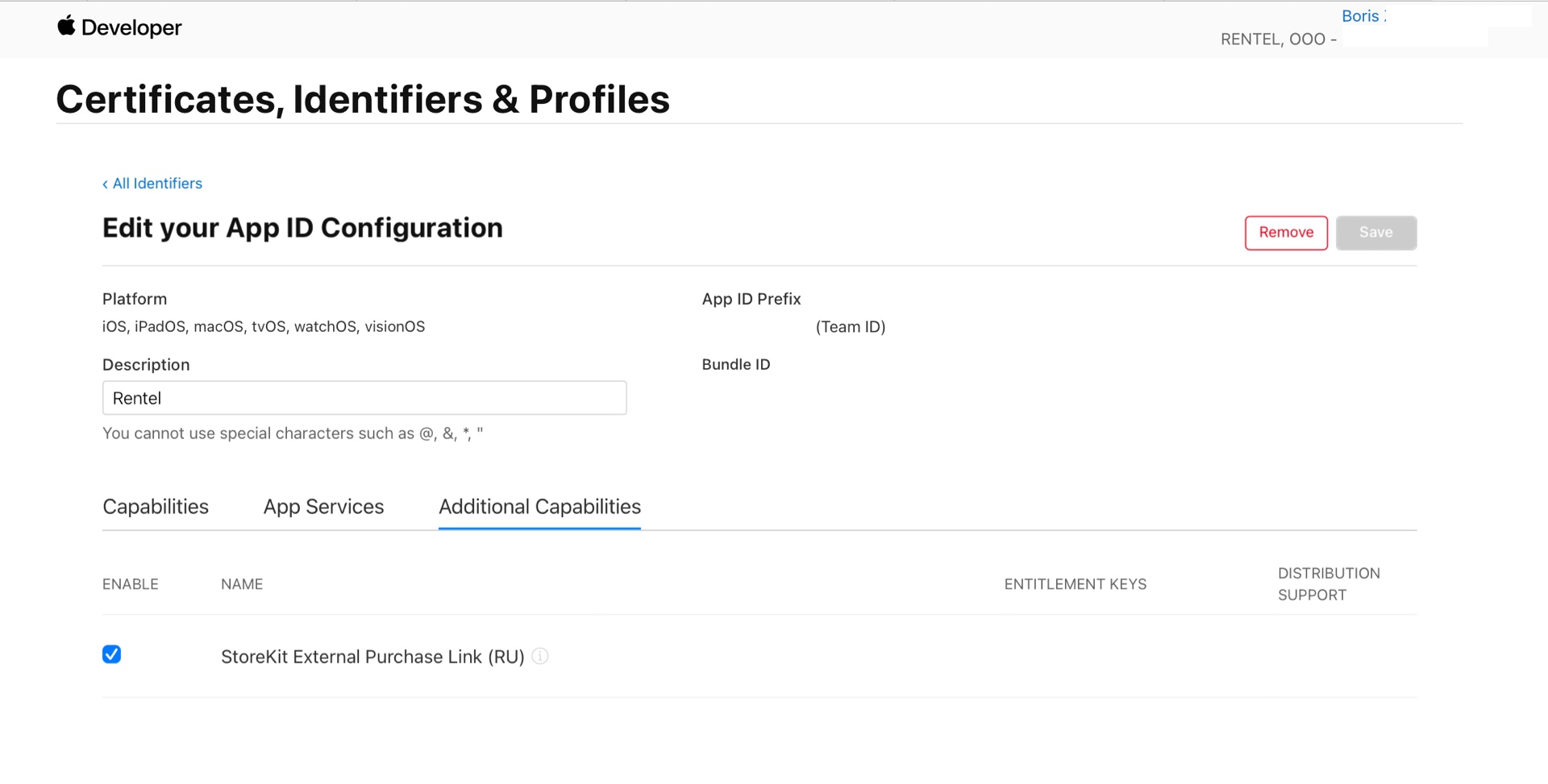Click the ENABLE column header

(x=131, y=584)
